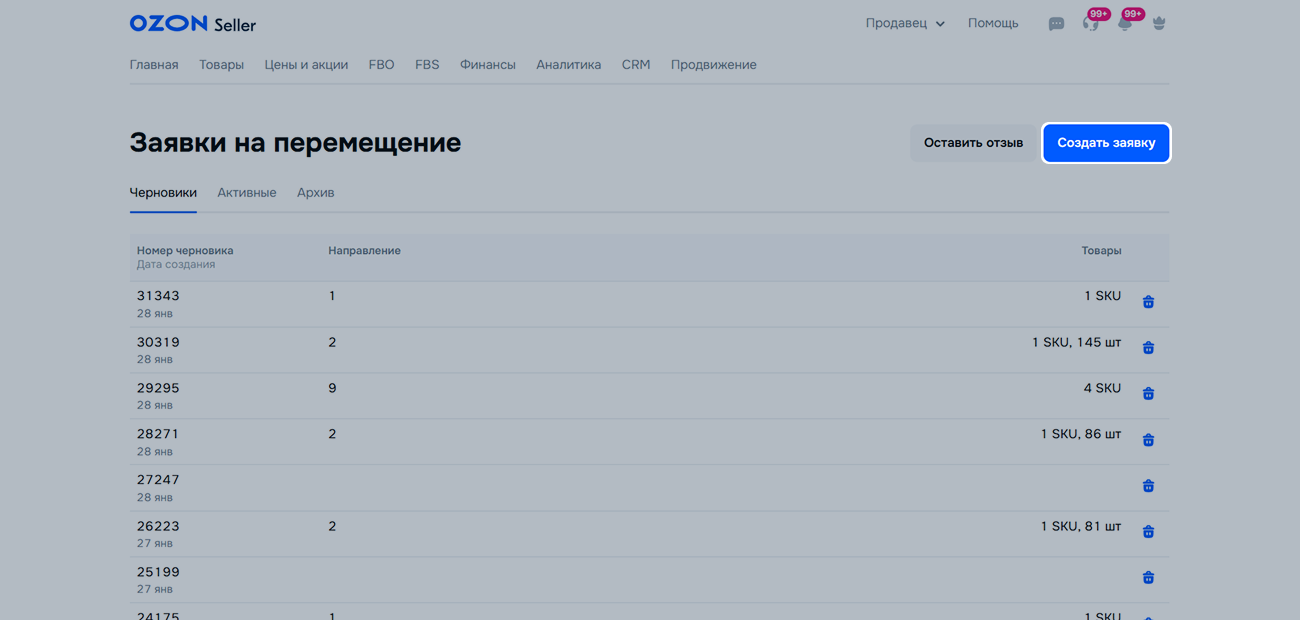Click the OZON Seller logo
1300x620 pixels.
click(192, 23)
